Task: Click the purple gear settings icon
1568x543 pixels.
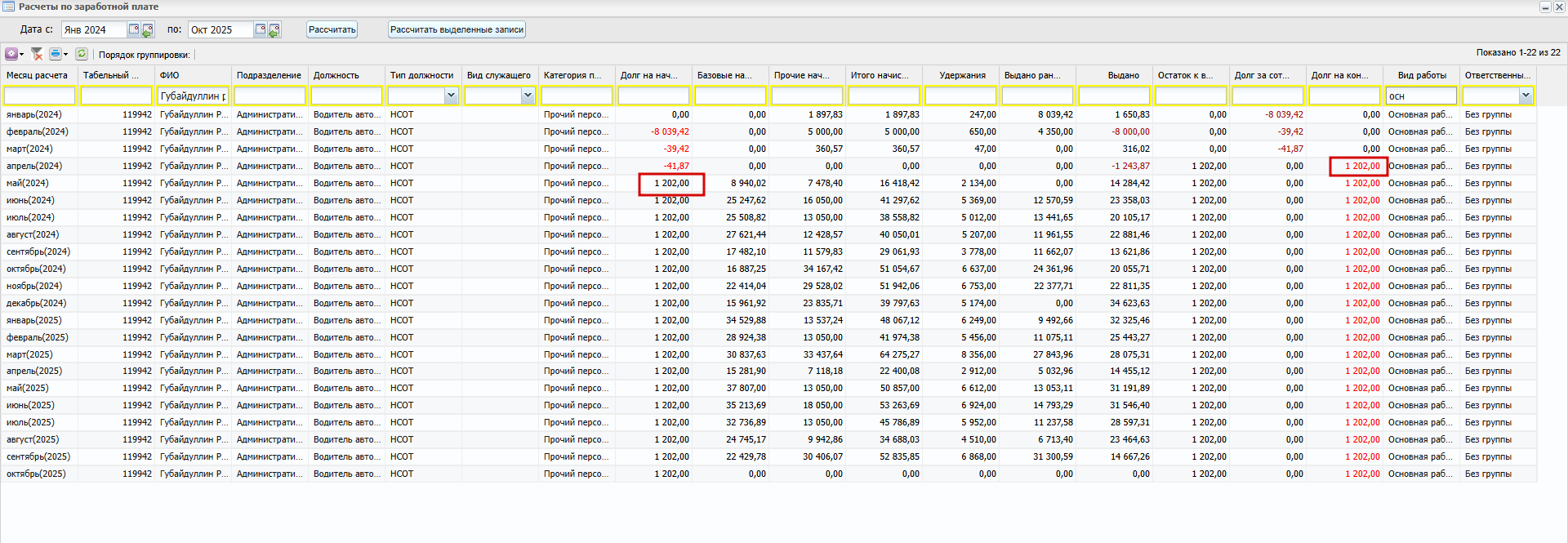Action: coord(11,54)
